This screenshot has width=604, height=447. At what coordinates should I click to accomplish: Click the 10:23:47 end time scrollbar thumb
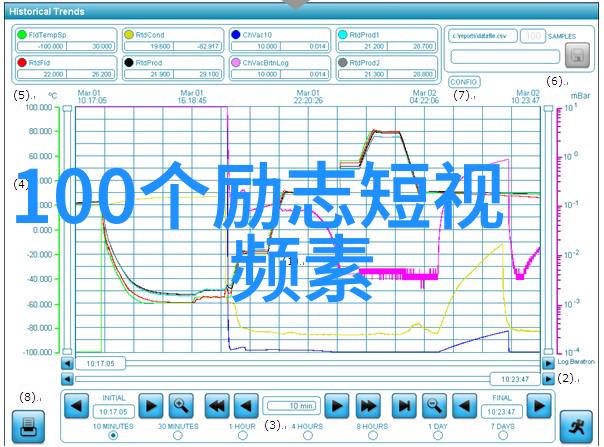pos(515,379)
